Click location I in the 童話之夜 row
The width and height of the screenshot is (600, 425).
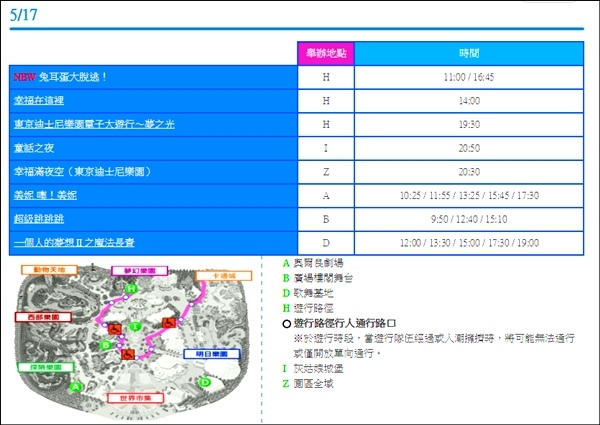(x=326, y=148)
